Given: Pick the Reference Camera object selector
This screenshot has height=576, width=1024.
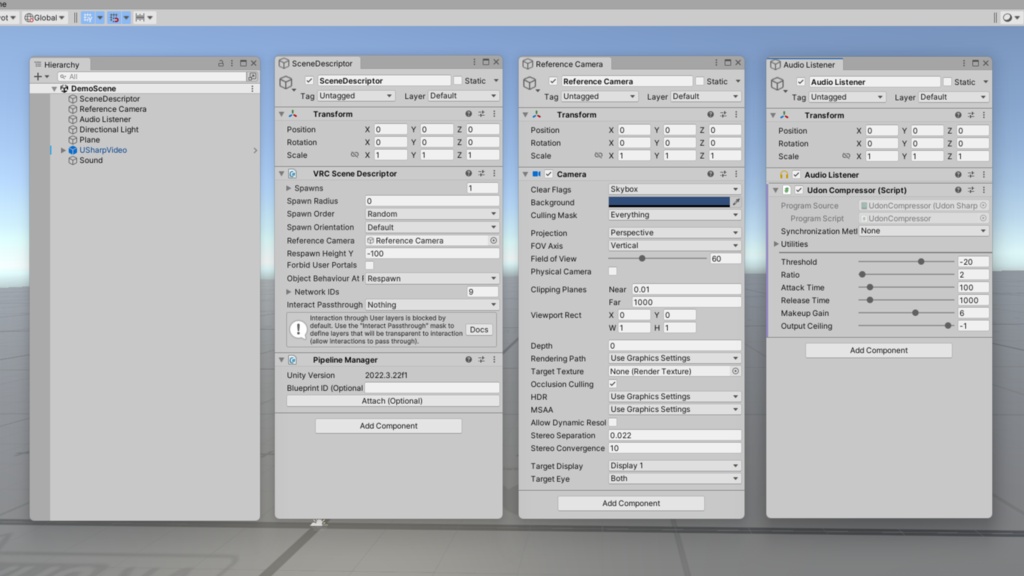Looking at the screenshot, I should (494, 240).
